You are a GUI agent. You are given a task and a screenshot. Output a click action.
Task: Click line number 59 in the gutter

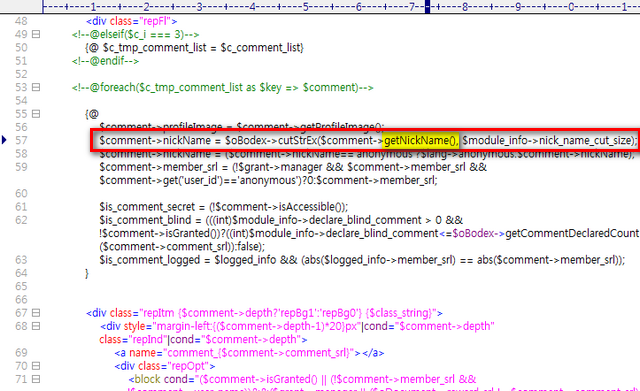pyautogui.click(x=21, y=167)
